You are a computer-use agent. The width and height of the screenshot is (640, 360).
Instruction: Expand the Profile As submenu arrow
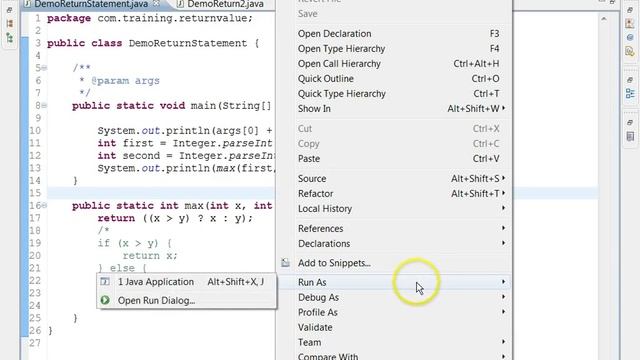pyautogui.click(x=504, y=312)
